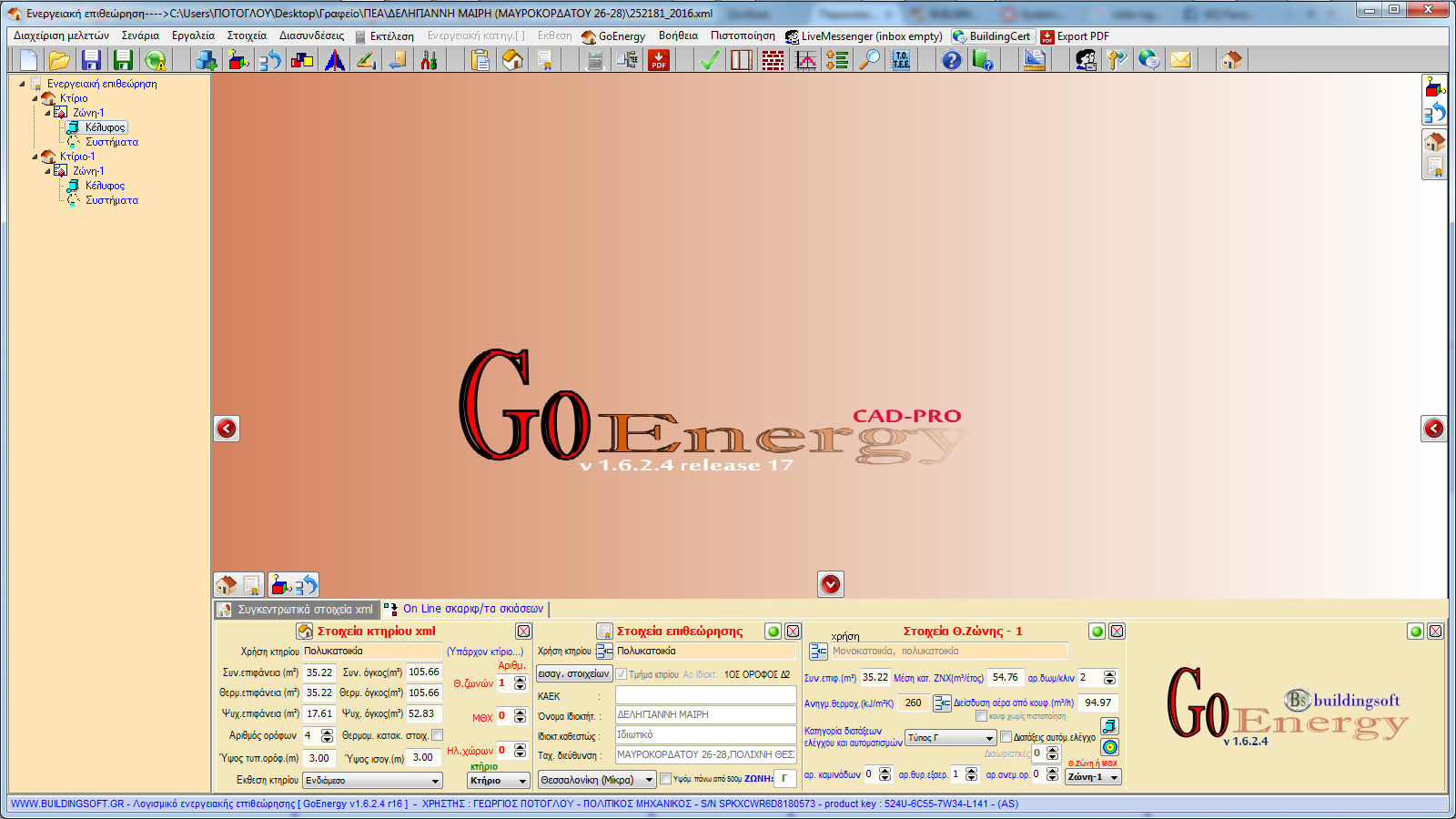Click the εισαγ. στοιχείων button
Image resolution: width=1456 pixels, height=819 pixels.
pos(573,674)
